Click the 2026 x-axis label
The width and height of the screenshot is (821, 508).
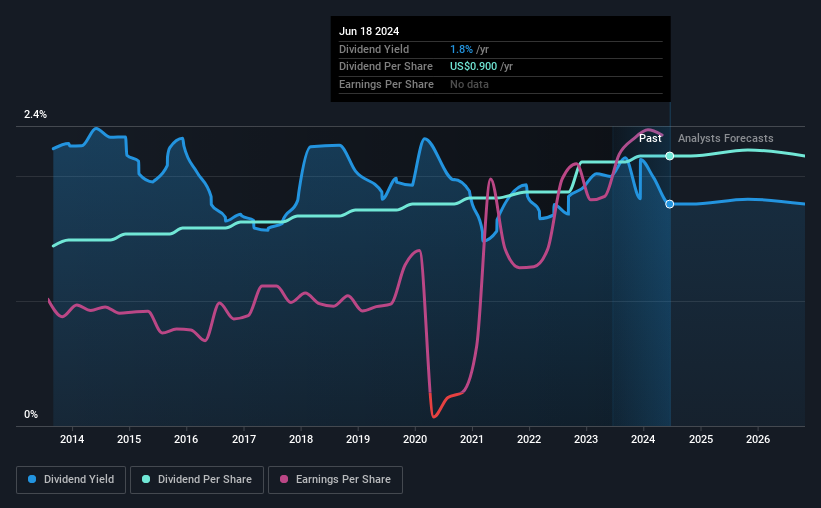pyautogui.click(x=758, y=439)
